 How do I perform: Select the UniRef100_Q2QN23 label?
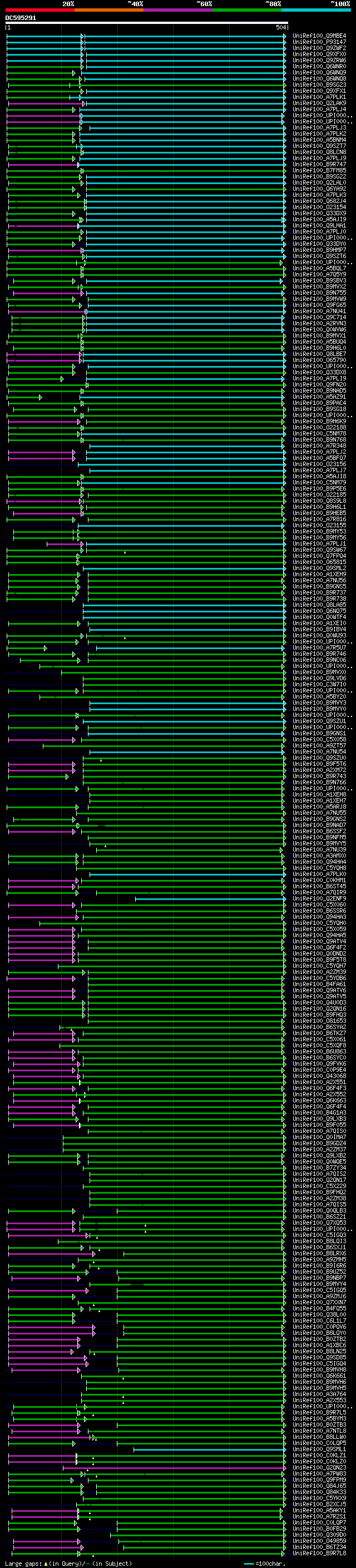click(319, 1467)
